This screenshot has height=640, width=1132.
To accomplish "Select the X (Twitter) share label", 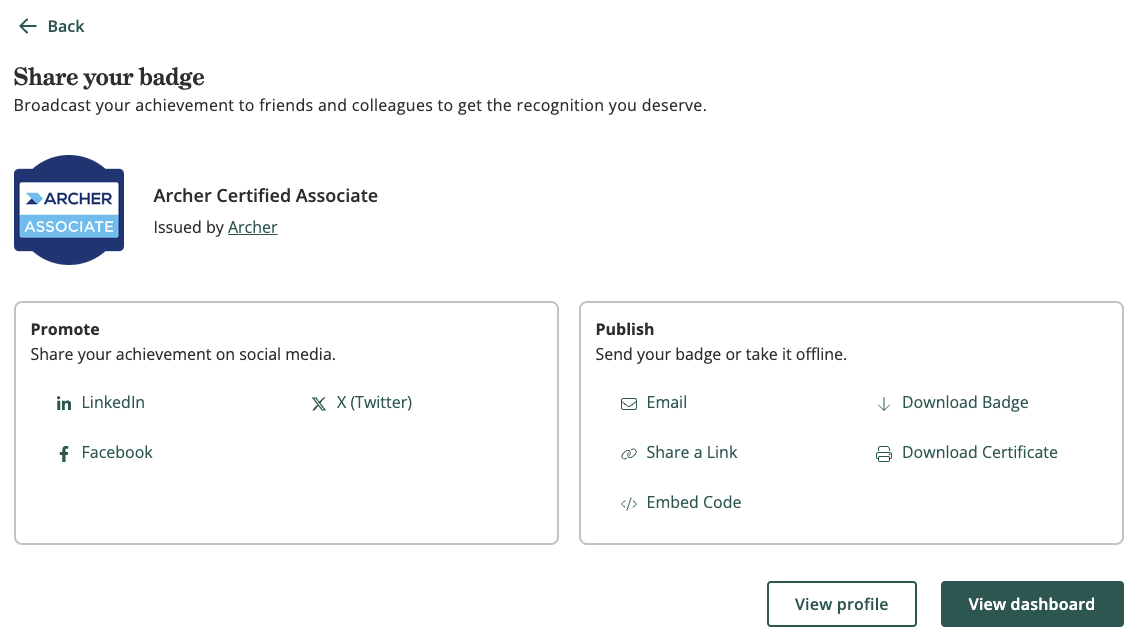I will tap(374, 403).
